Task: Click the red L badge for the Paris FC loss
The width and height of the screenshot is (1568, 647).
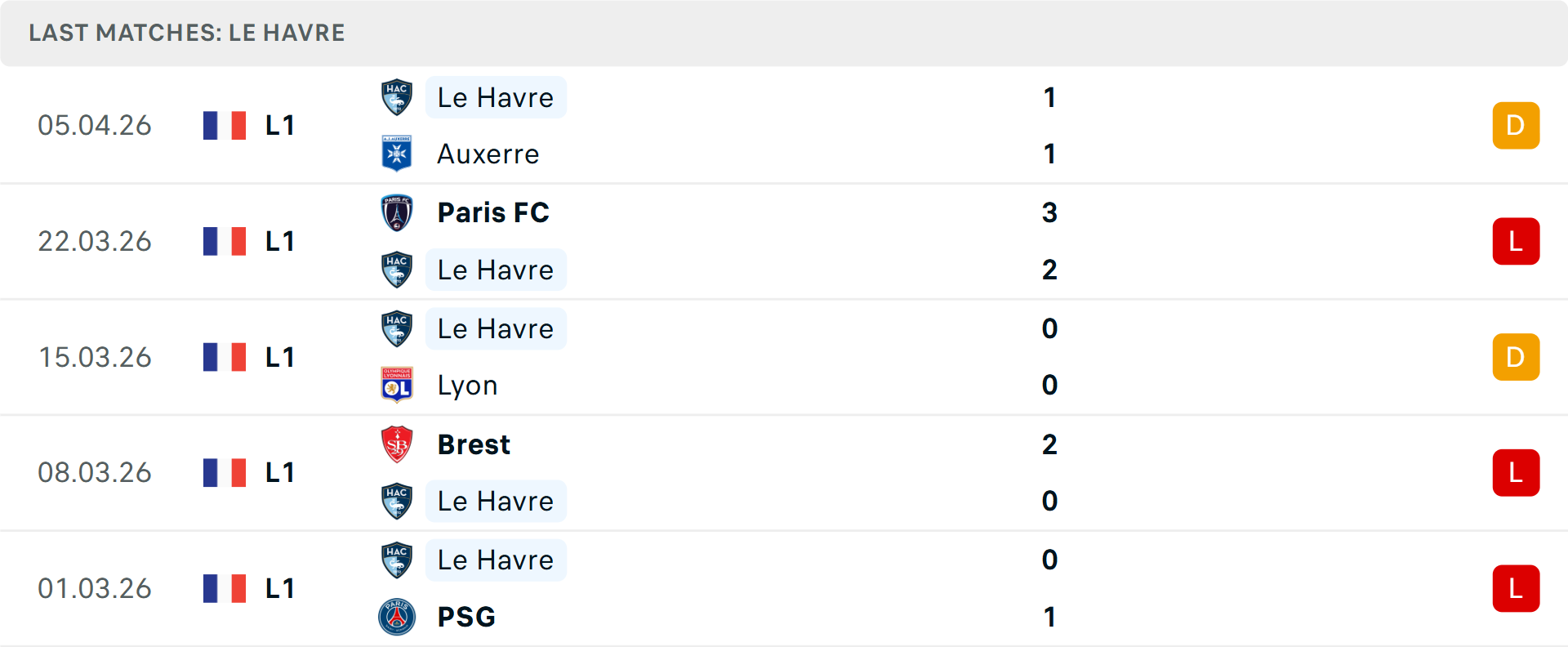Action: pyautogui.click(x=1516, y=241)
